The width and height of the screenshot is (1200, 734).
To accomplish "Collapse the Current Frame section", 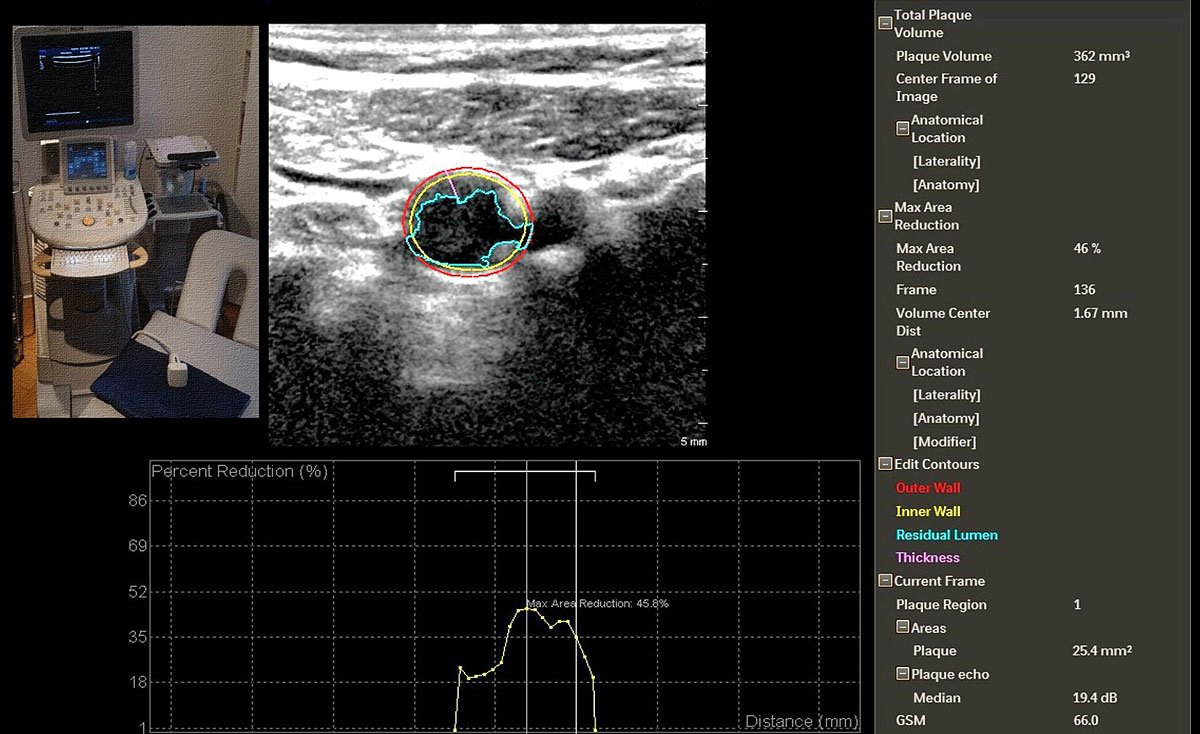I will click(x=885, y=581).
